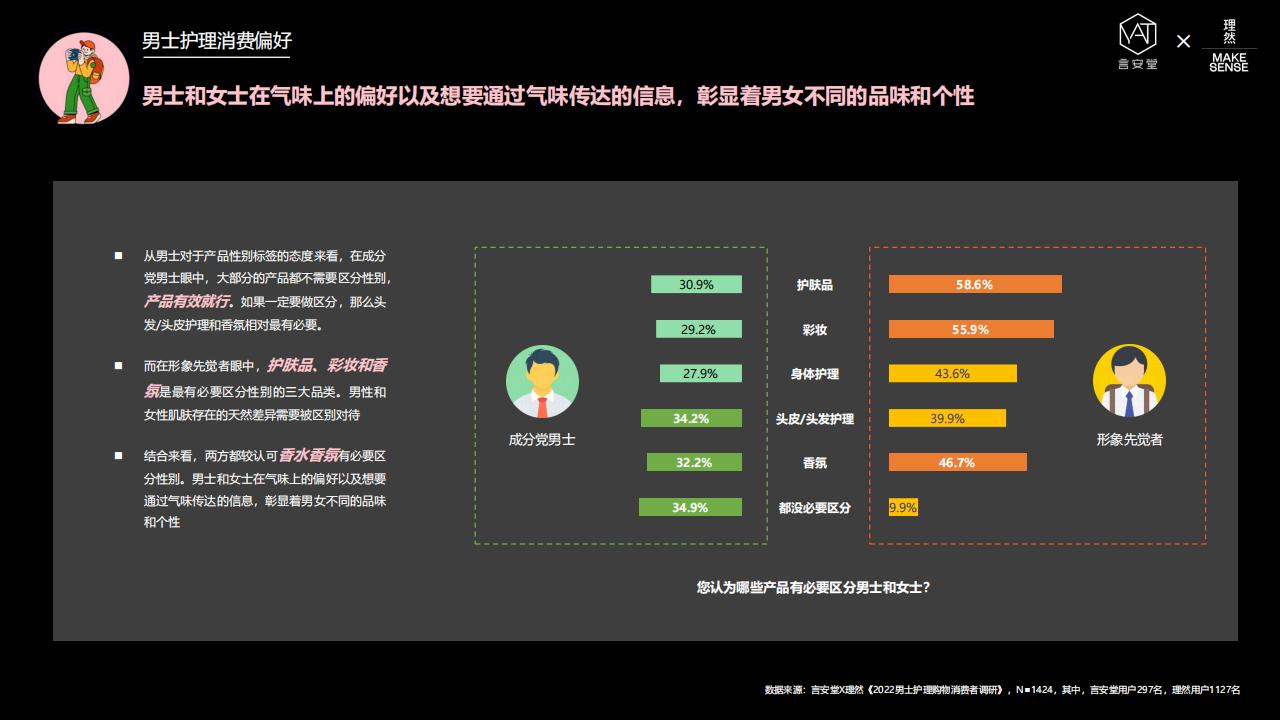Click the cartoon photographer avatar at top left
The width and height of the screenshot is (1280, 720).
[83, 78]
